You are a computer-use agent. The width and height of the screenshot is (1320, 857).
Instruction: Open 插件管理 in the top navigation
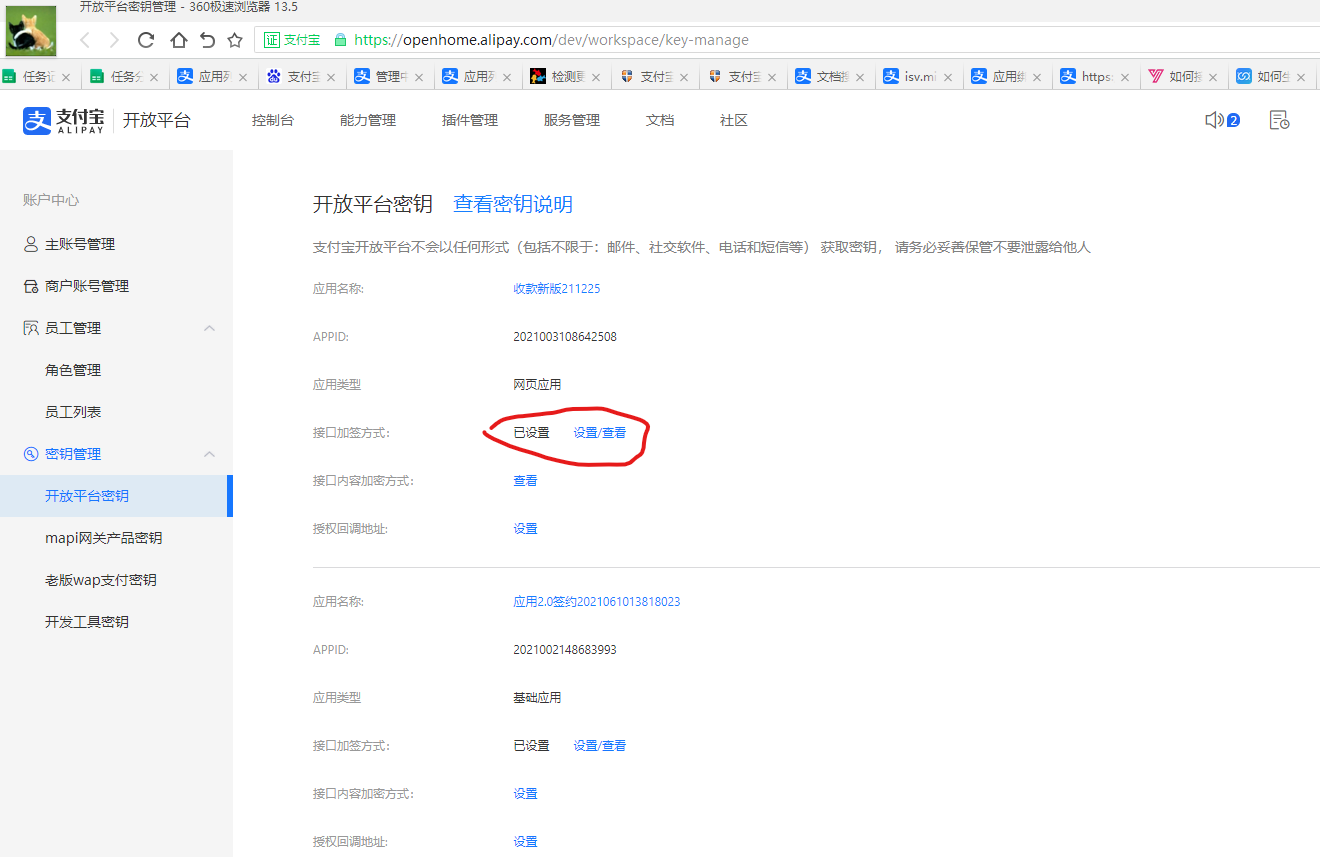pyautogui.click(x=470, y=120)
